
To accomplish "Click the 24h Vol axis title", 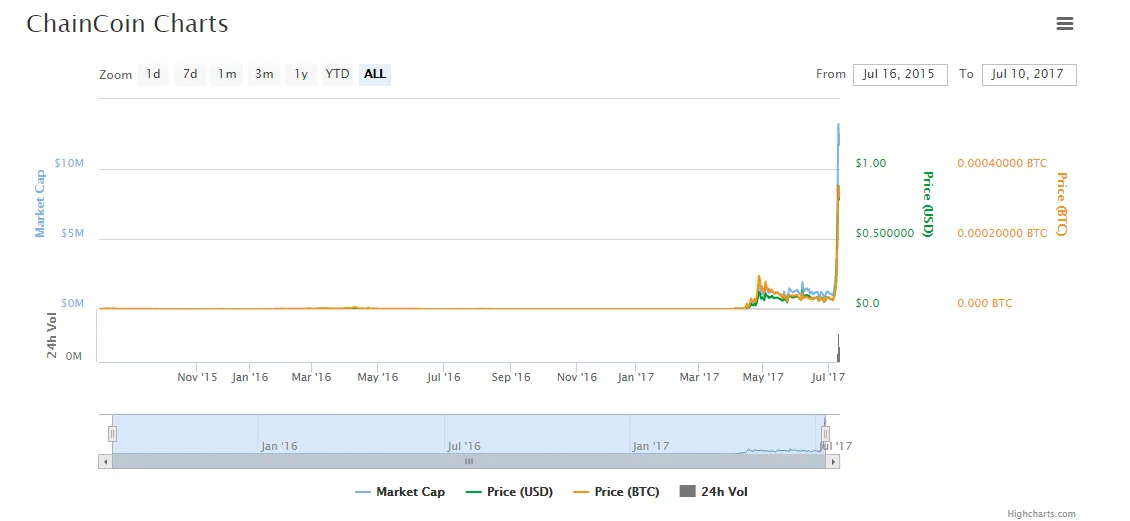I will coord(51,337).
